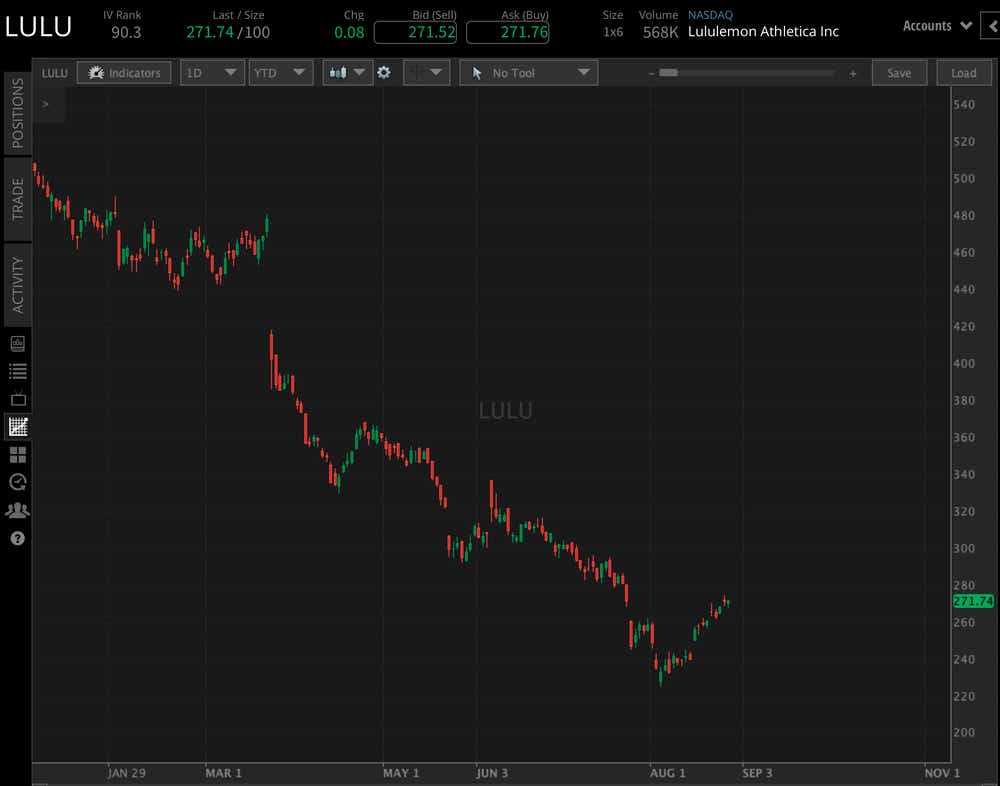Open the YTD range dropdown

click(280, 72)
